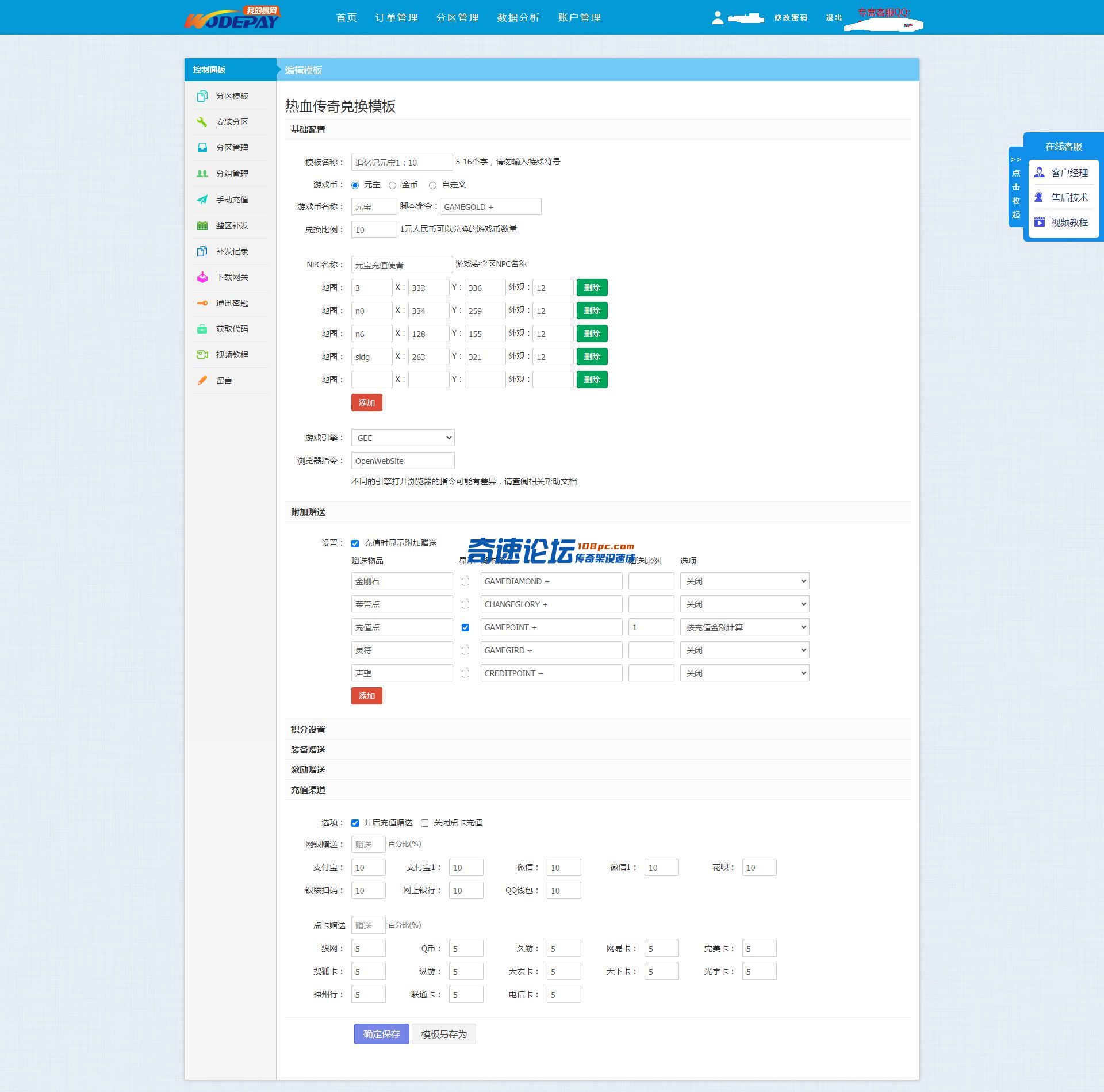Click the 分组管理 people icon
Screen dimensions: 1104x1092
(x=202, y=174)
